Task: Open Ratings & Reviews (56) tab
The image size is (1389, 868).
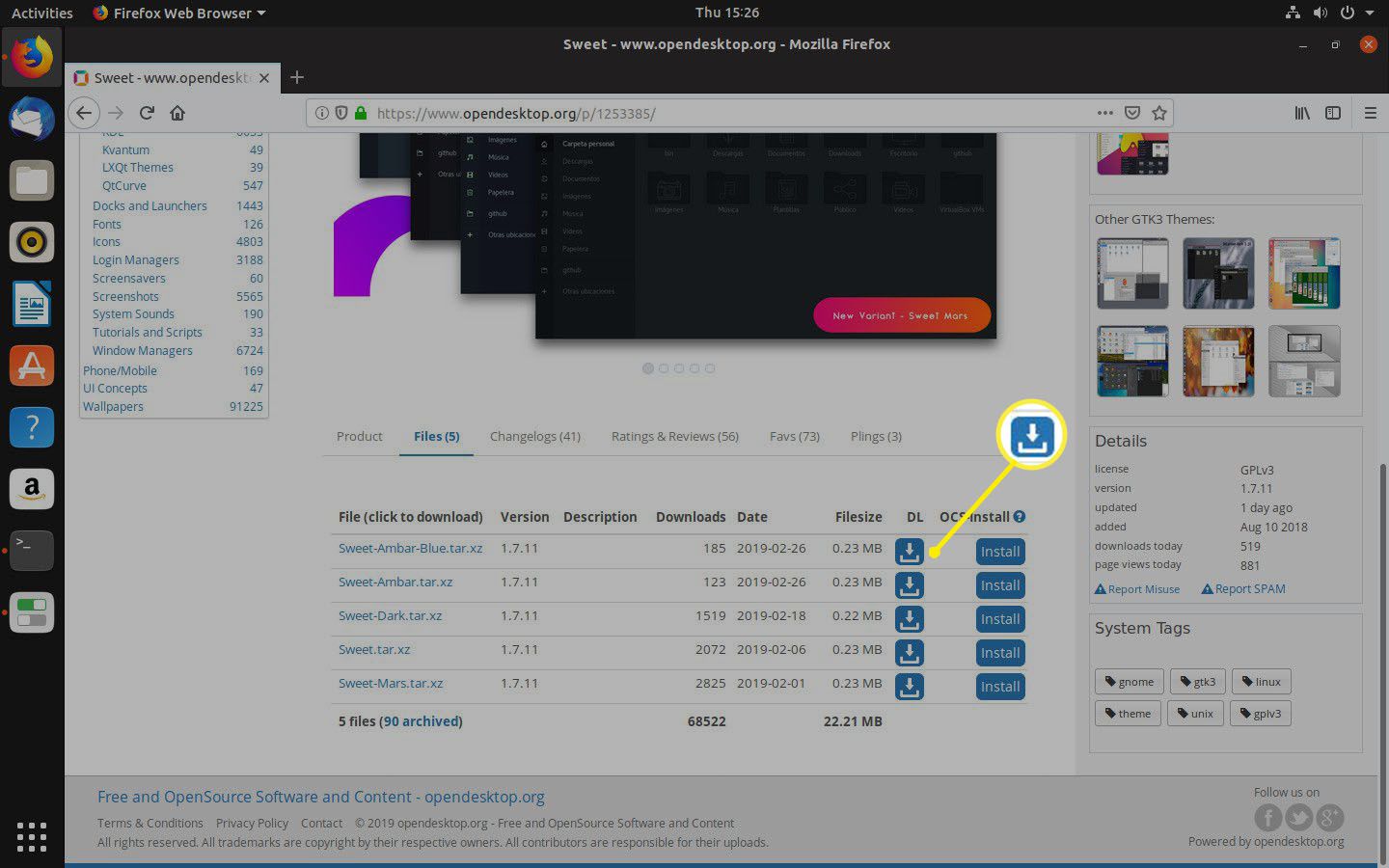Action: 675,436
